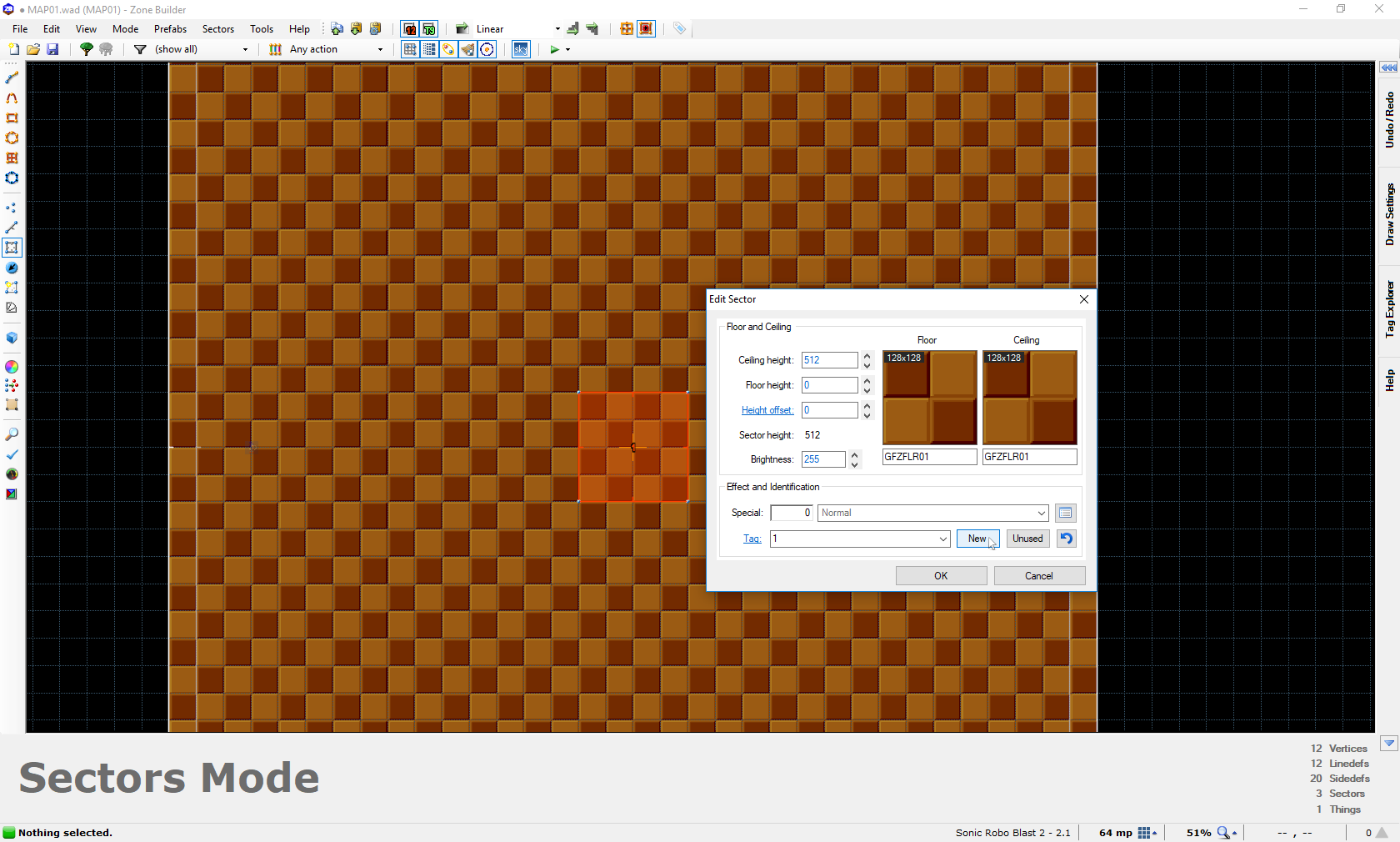Toggle the sky render button in the toolbar

click(x=521, y=49)
